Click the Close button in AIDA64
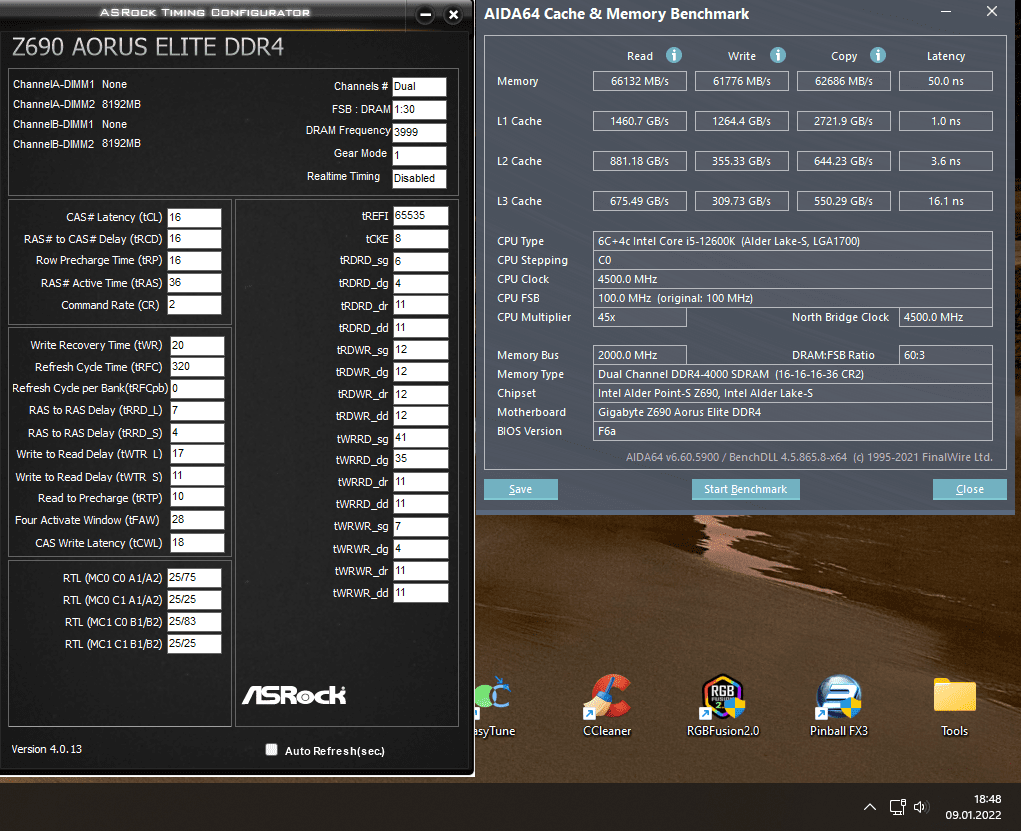Image resolution: width=1021 pixels, height=831 pixels. click(970, 489)
